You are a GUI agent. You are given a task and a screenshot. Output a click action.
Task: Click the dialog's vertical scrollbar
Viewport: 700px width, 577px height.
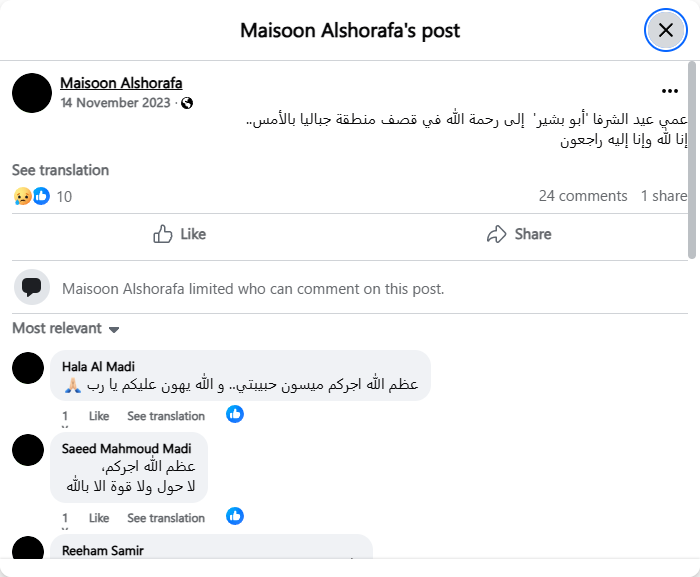click(x=692, y=160)
